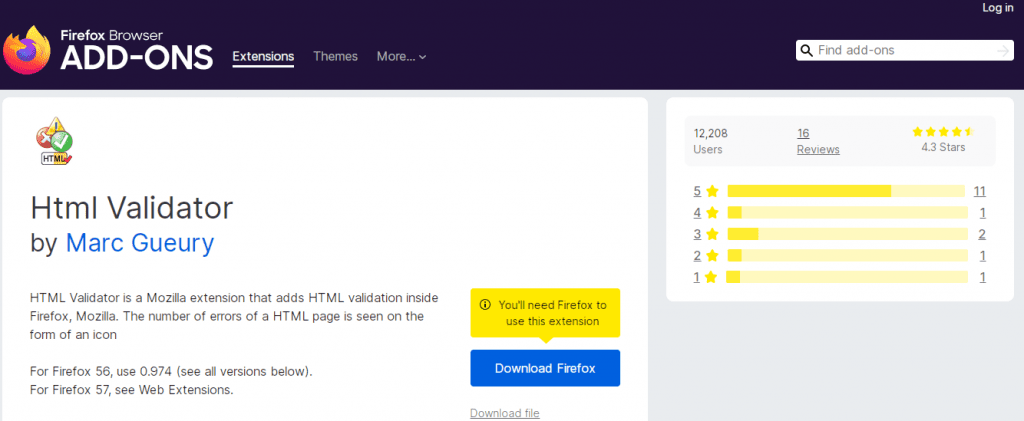Open author Marc Gueury's profile link
The image size is (1024, 421).
pos(140,243)
